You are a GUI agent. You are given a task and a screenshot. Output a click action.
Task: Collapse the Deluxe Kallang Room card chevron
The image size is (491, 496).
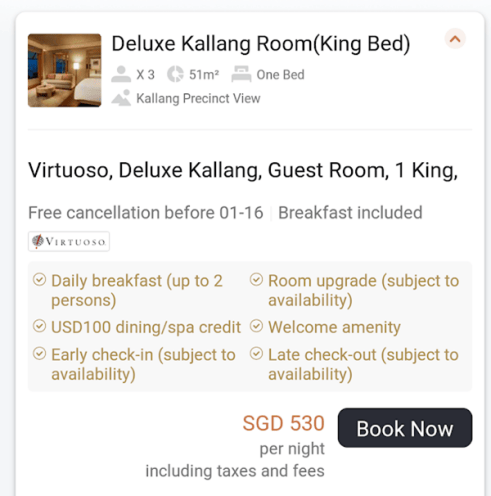point(455,39)
